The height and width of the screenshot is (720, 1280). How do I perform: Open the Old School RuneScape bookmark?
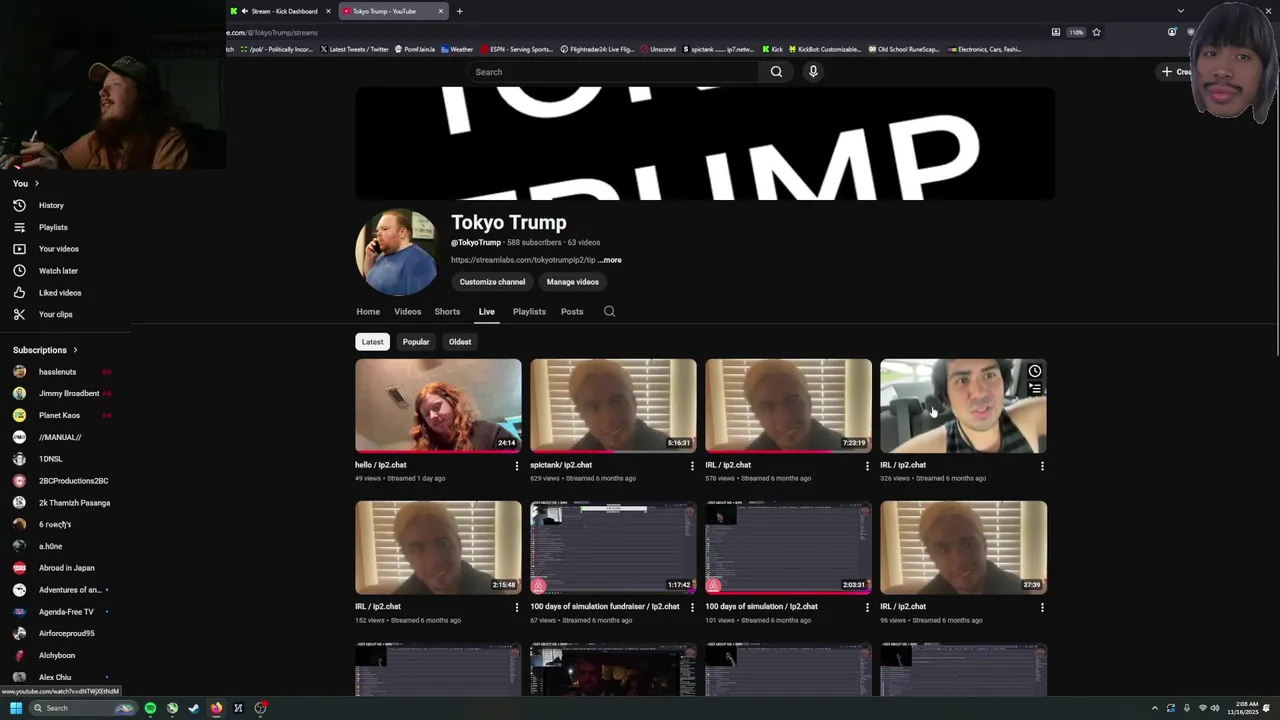(904, 49)
